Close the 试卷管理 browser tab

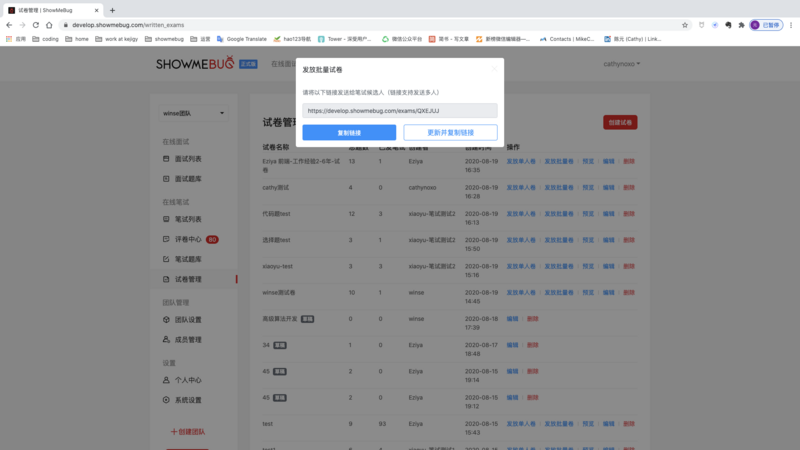96,10
